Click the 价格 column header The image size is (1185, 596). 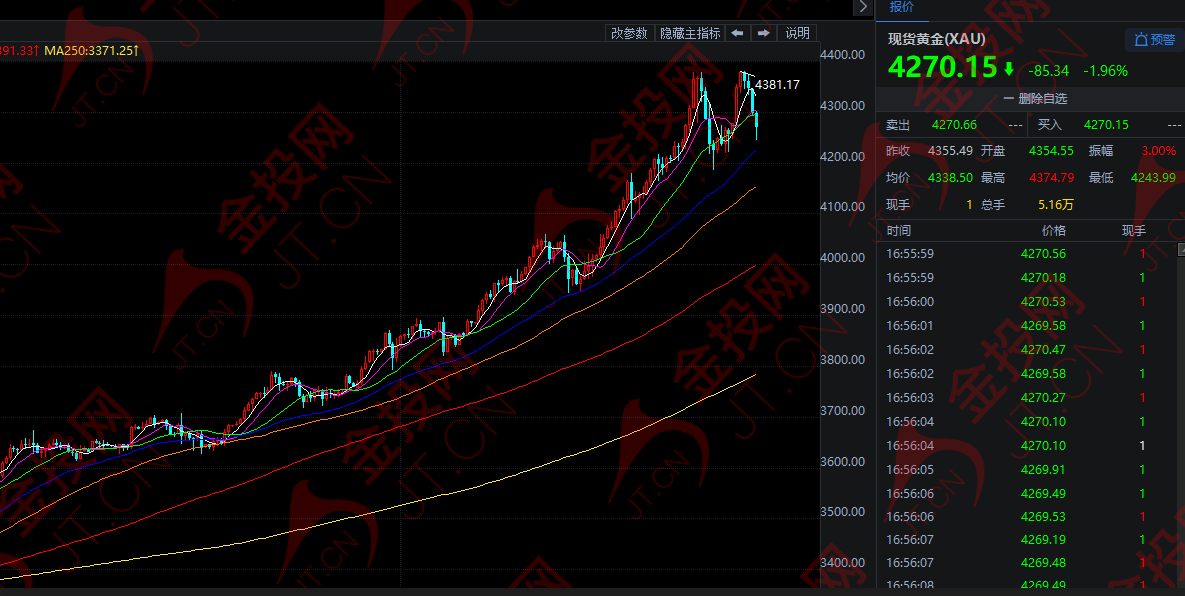pos(1054,230)
